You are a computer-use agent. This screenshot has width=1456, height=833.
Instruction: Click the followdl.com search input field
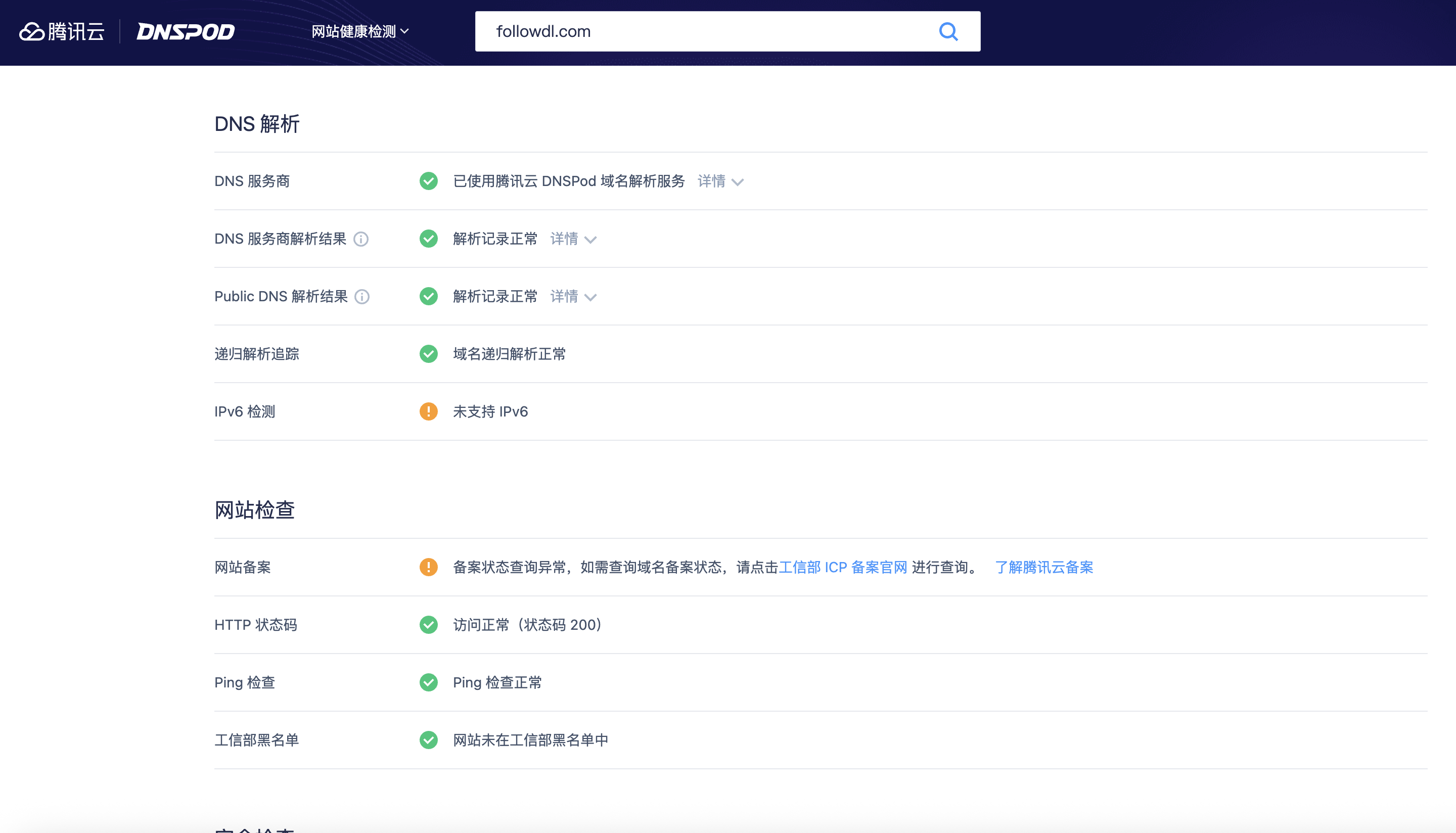click(x=704, y=31)
